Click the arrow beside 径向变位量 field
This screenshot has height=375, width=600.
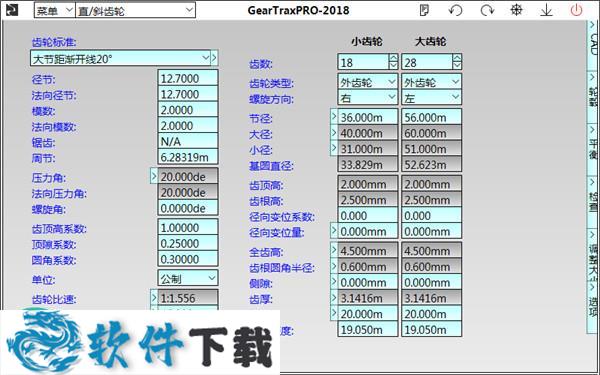tap(334, 231)
